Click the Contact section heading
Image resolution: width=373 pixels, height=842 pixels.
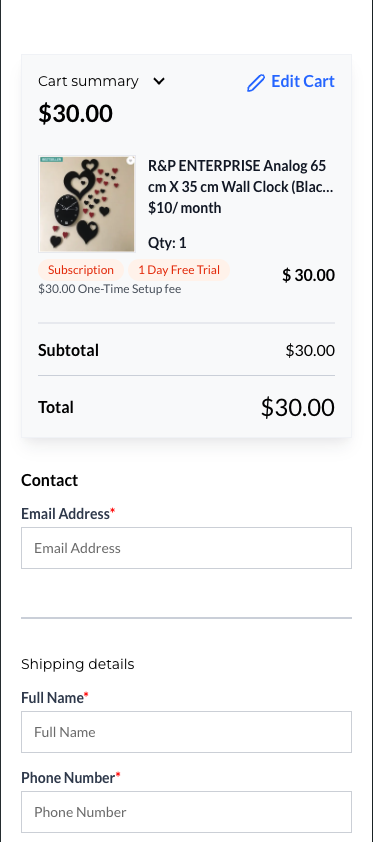tap(49, 480)
